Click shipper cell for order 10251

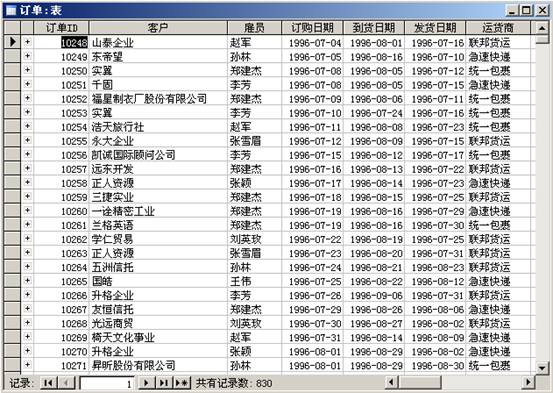(498, 84)
